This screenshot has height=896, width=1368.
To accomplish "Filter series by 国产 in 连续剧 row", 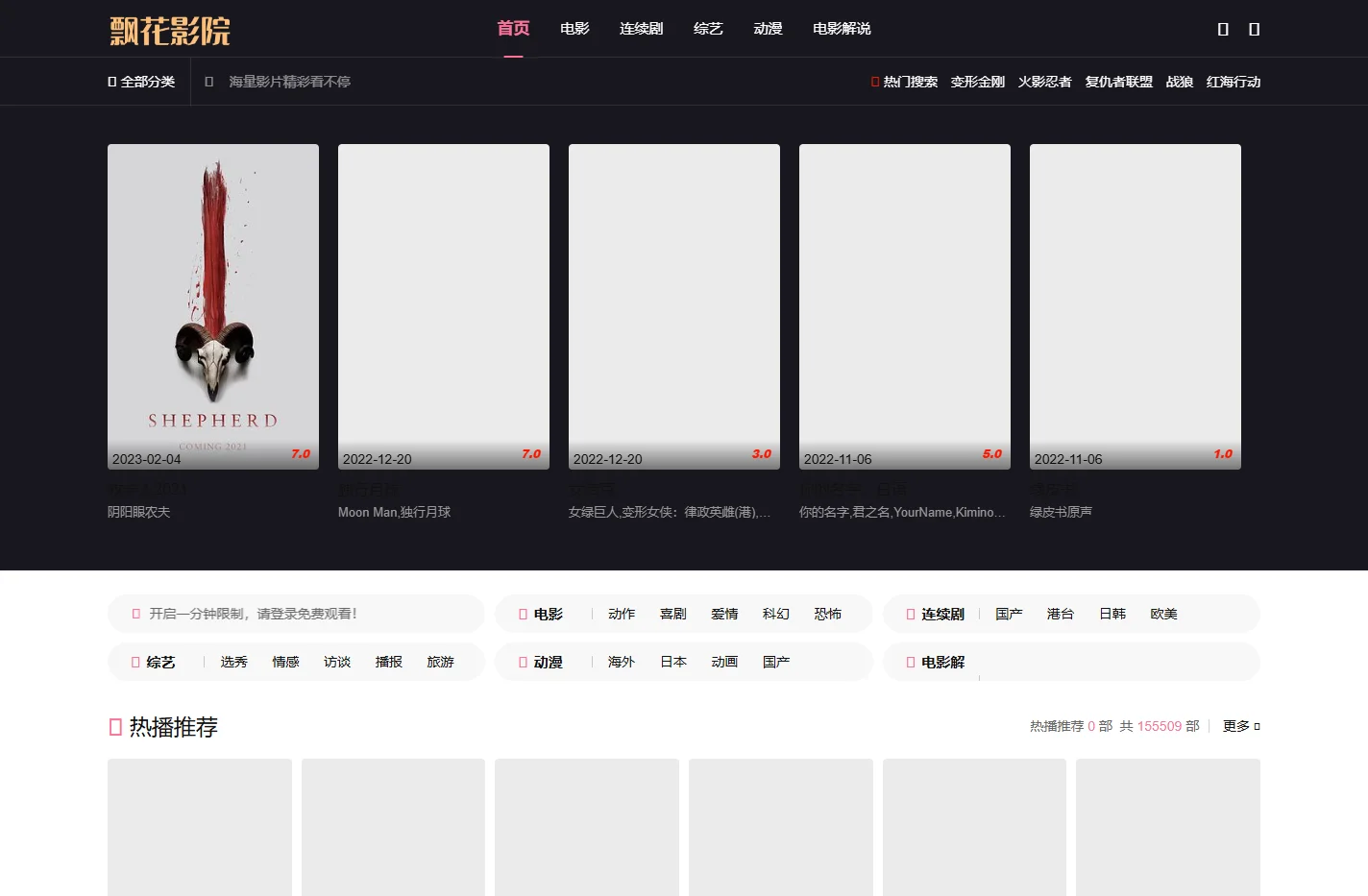I will coord(1009,614).
